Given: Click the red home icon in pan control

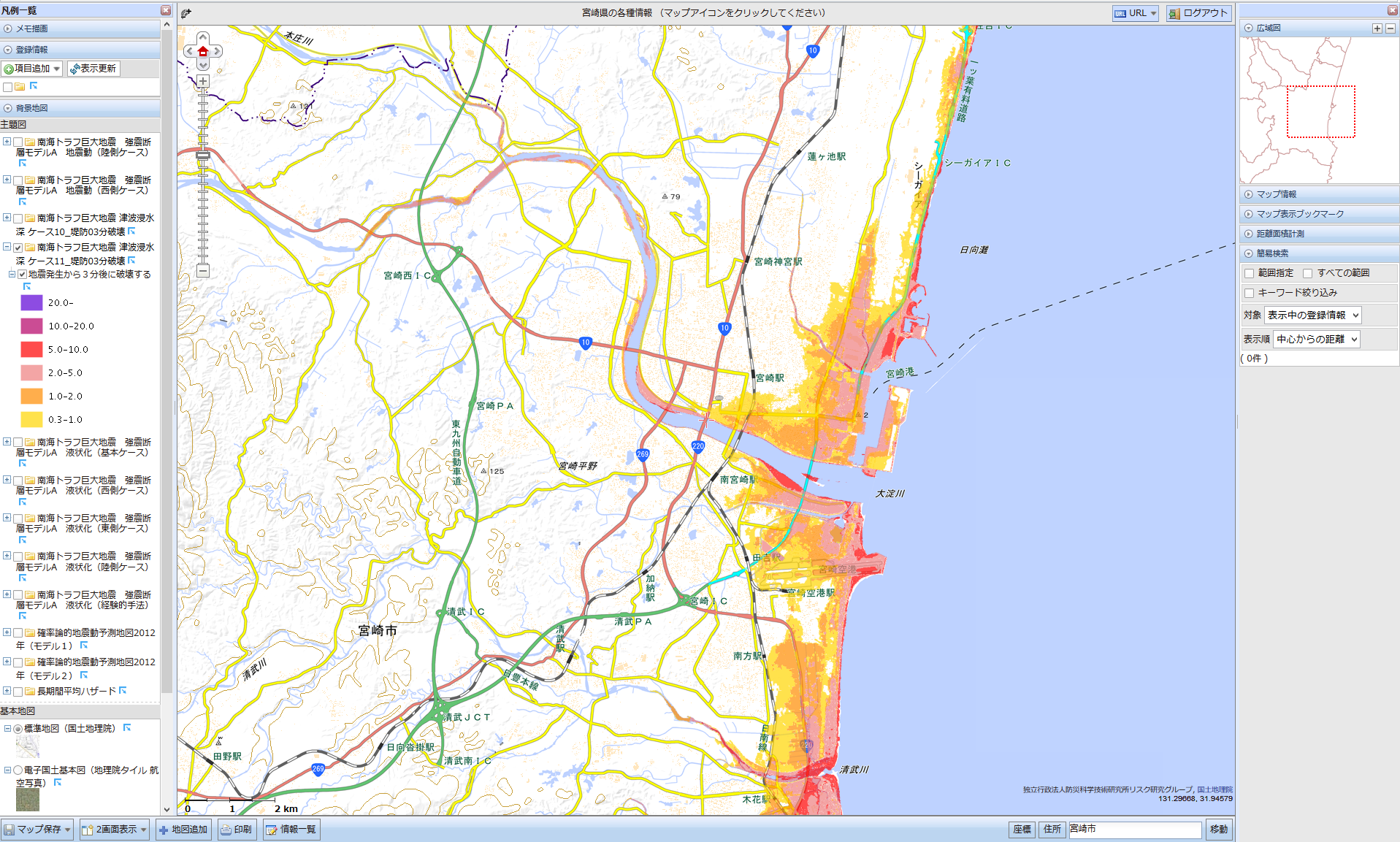Looking at the screenshot, I should 203,51.
